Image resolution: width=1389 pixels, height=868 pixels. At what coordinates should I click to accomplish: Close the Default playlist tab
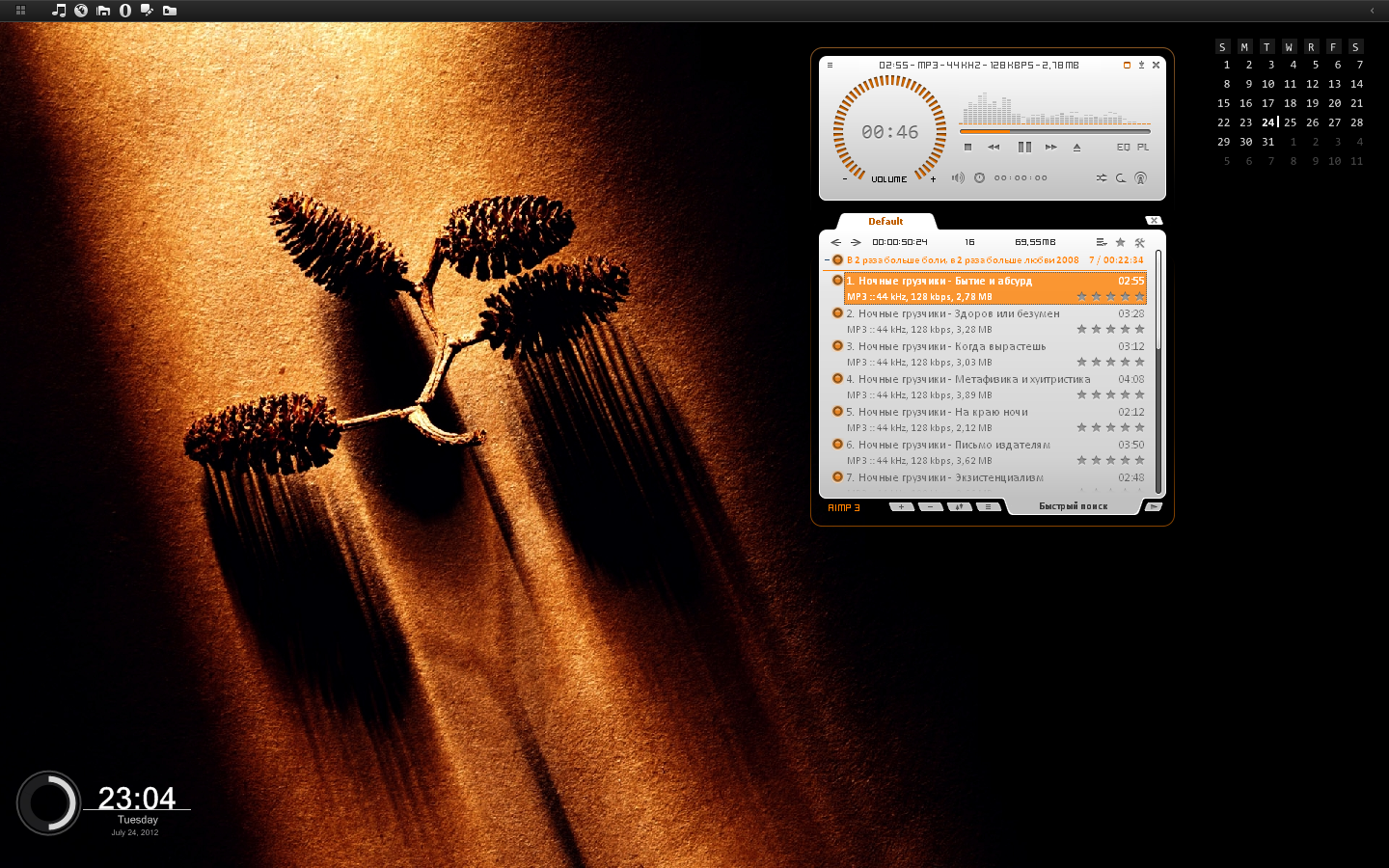1154,221
